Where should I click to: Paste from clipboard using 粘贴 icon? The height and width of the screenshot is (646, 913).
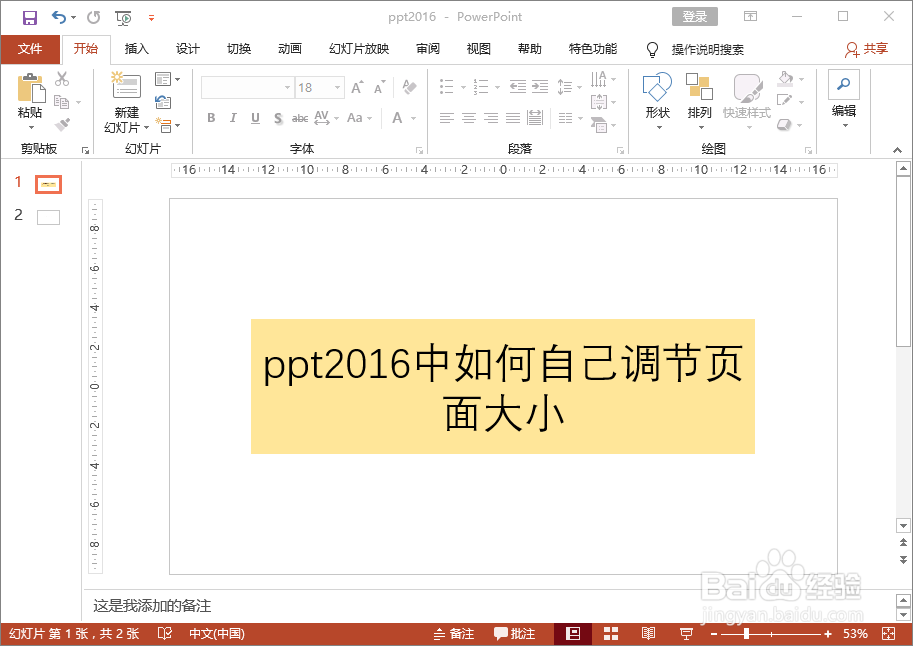[31, 89]
